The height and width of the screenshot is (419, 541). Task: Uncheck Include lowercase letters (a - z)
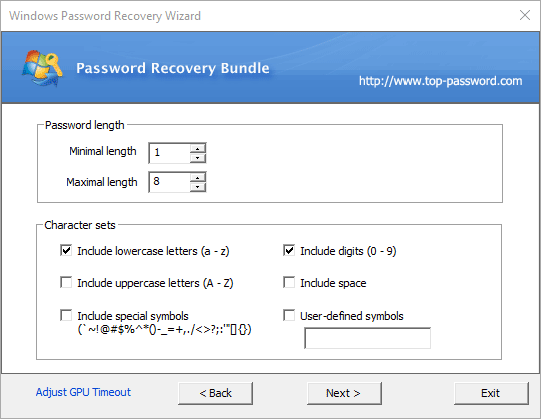tap(66, 250)
